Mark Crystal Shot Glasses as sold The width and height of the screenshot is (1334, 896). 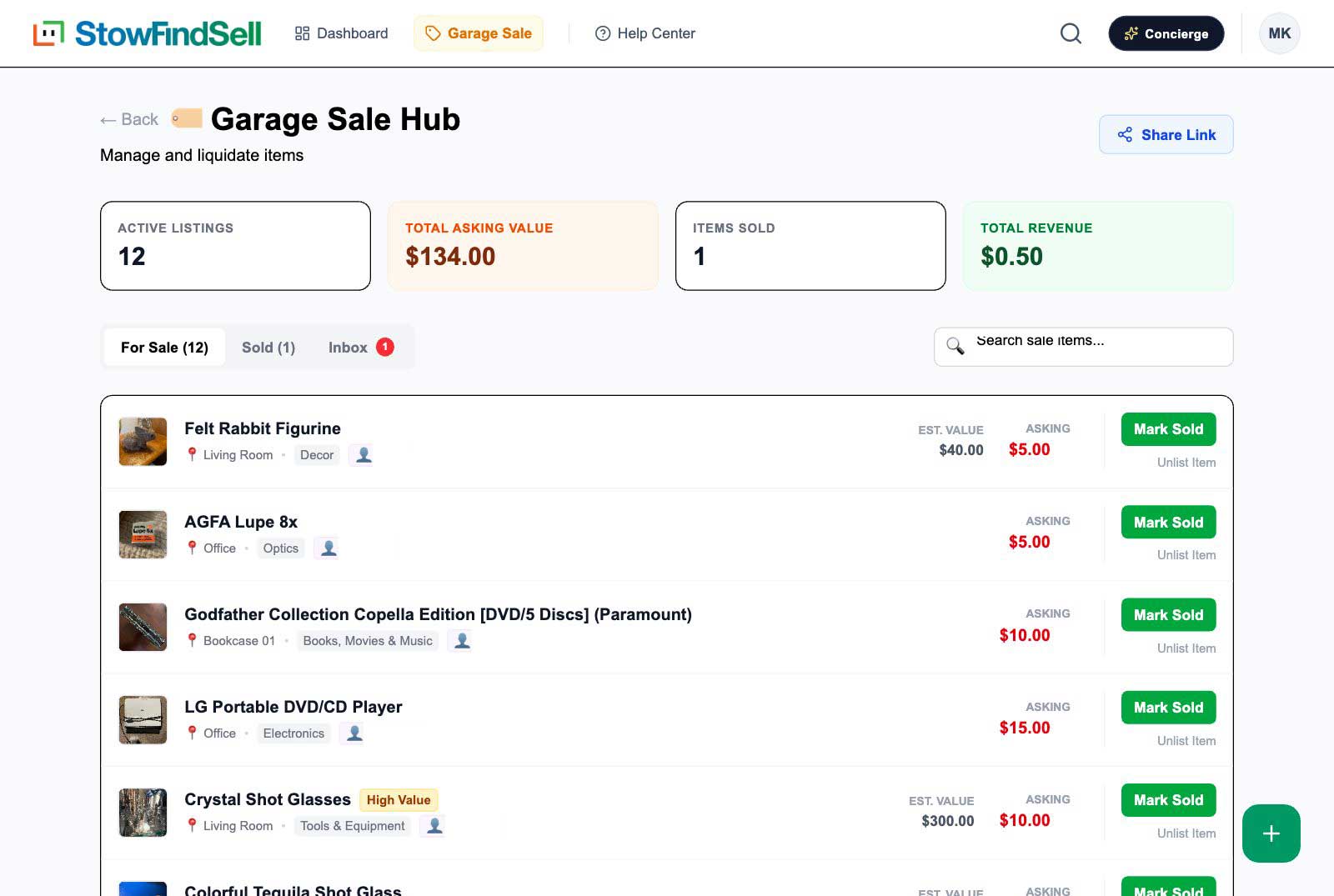(1168, 800)
